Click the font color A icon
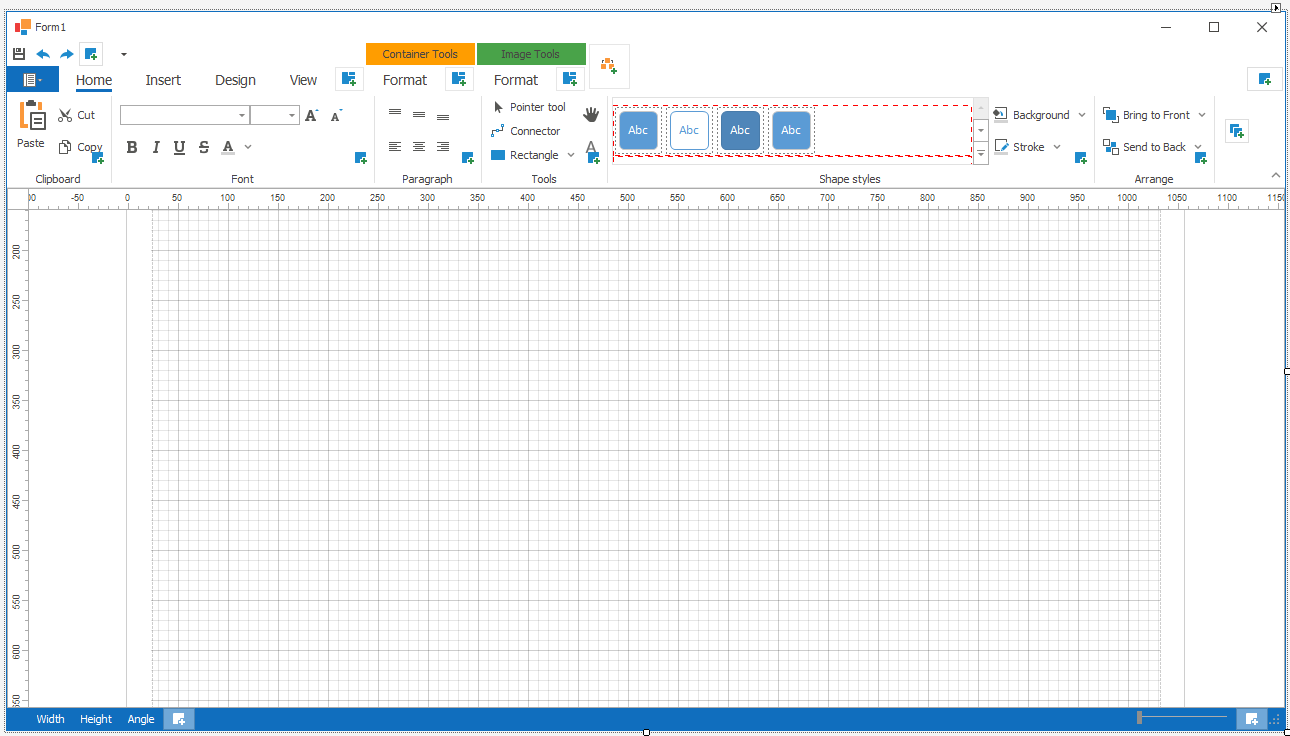The width and height of the screenshot is (1290, 736). tap(228, 147)
